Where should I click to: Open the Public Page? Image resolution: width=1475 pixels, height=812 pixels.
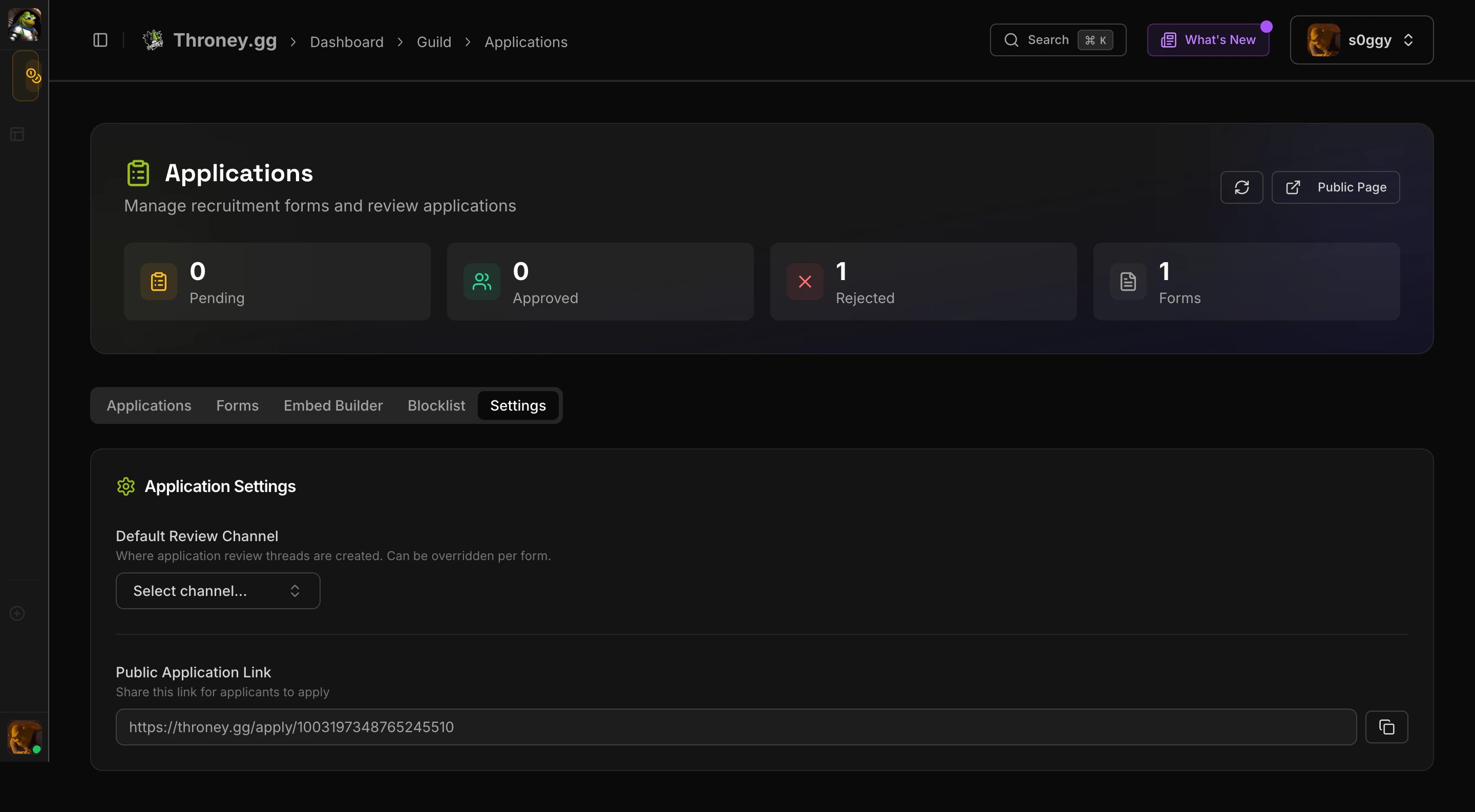click(x=1335, y=187)
